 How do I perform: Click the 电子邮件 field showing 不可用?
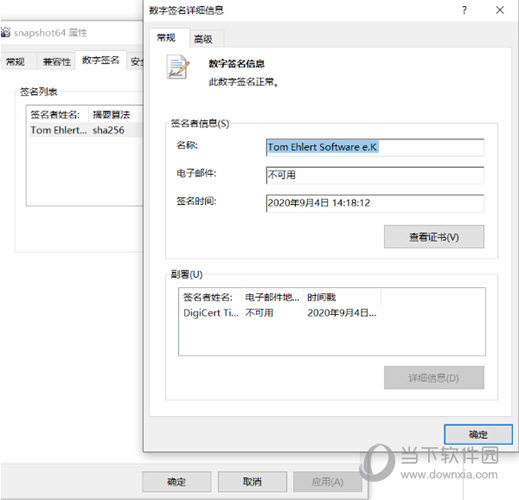(x=375, y=175)
